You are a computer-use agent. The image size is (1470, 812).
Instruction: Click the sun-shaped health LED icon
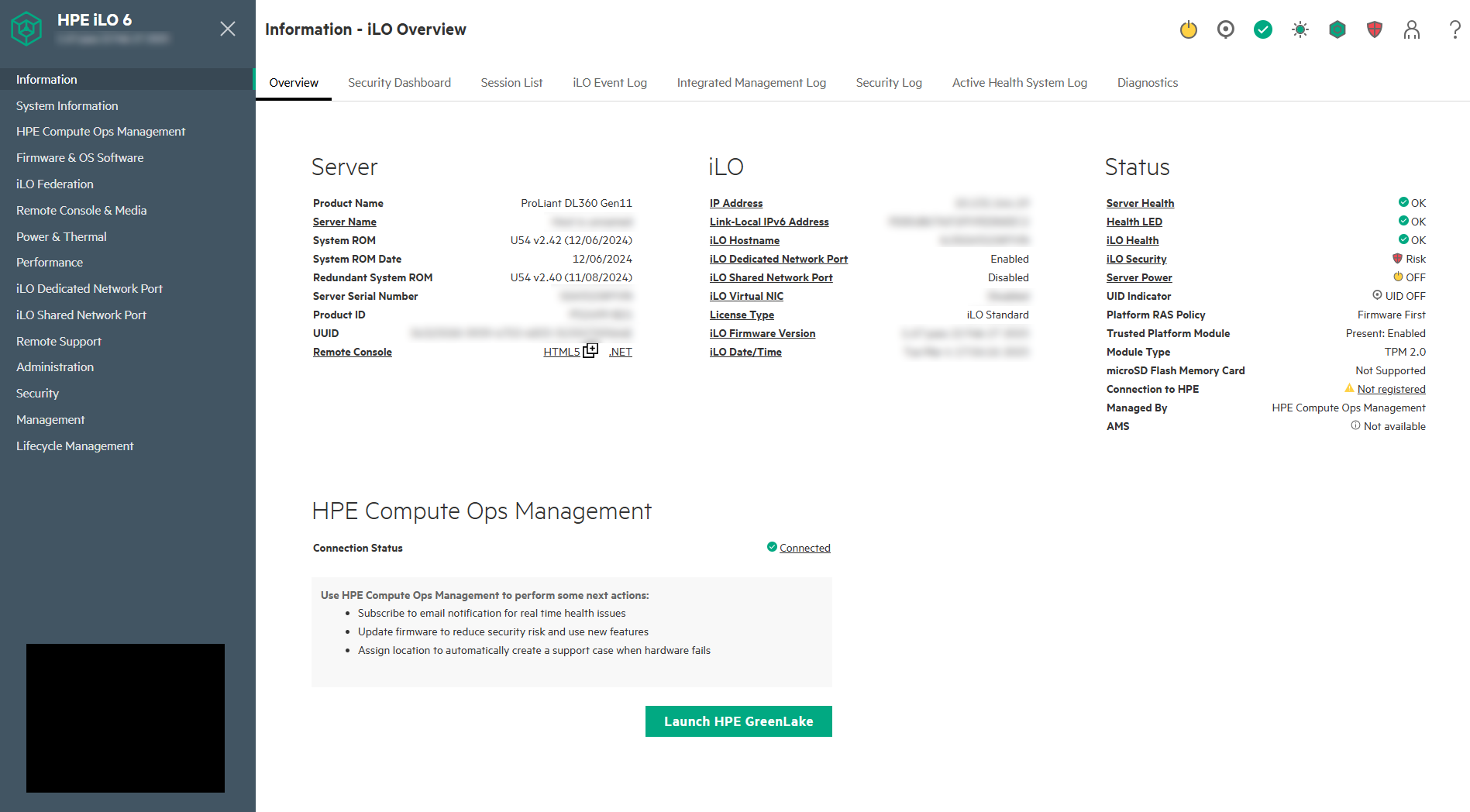tap(1300, 29)
